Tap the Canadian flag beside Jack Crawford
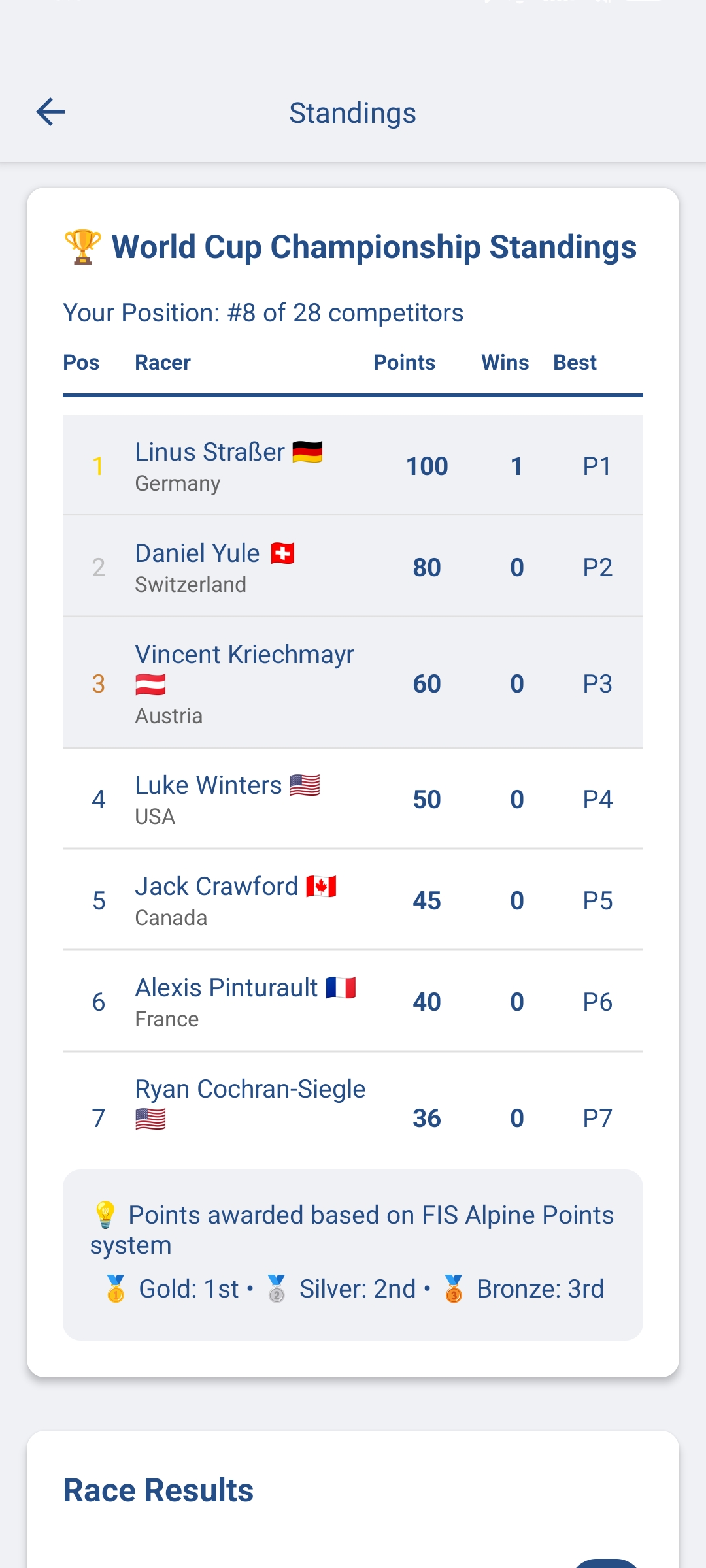This screenshot has width=706, height=1568. click(x=321, y=887)
